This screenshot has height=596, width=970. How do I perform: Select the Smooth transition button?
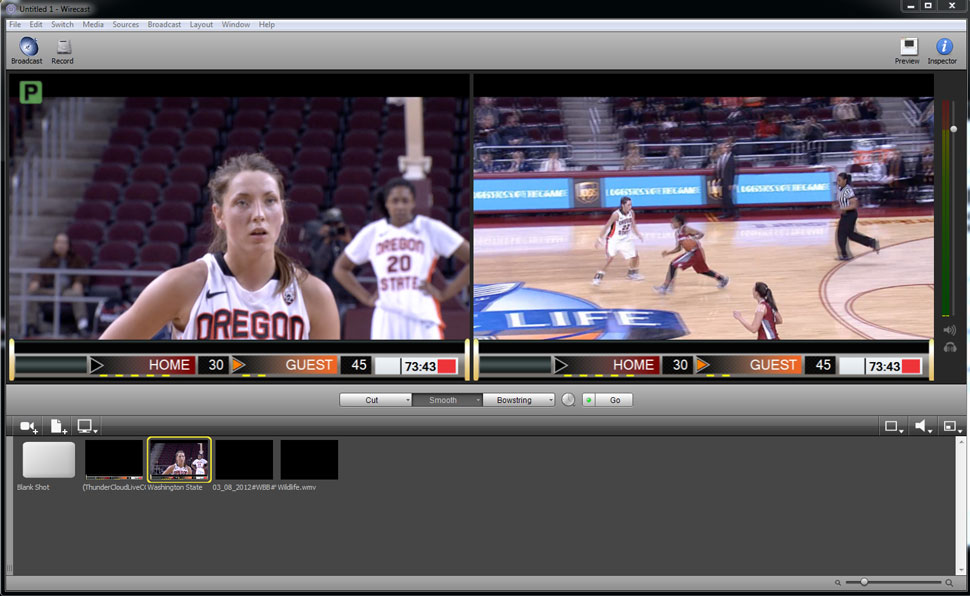tap(443, 400)
